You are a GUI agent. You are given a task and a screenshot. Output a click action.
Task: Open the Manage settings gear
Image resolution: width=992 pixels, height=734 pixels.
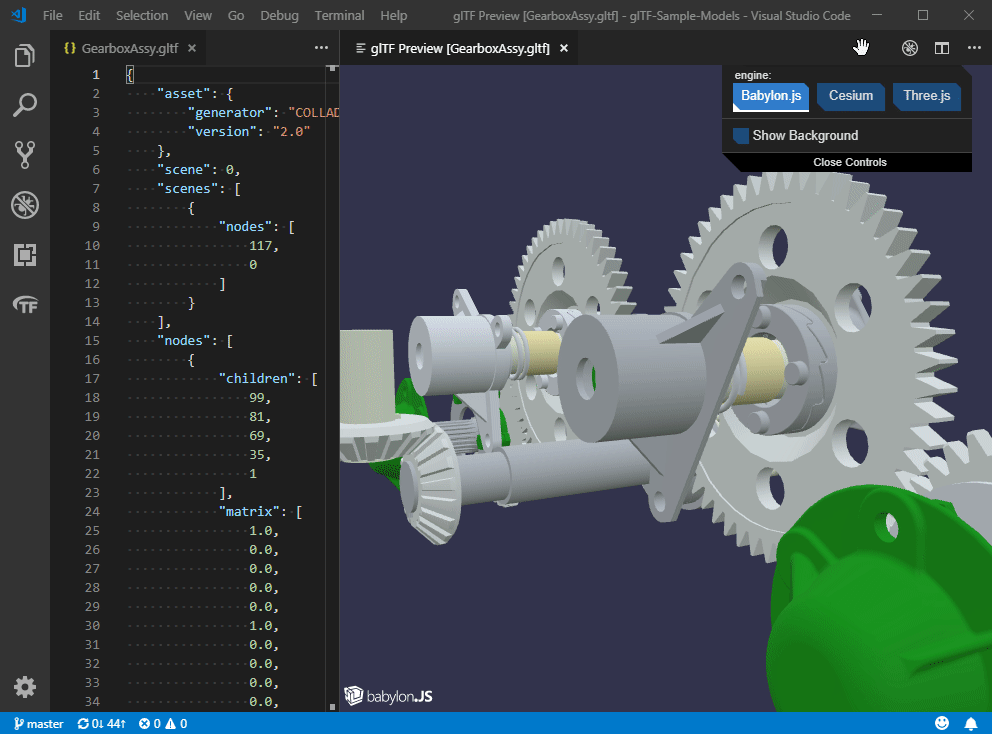coord(25,687)
